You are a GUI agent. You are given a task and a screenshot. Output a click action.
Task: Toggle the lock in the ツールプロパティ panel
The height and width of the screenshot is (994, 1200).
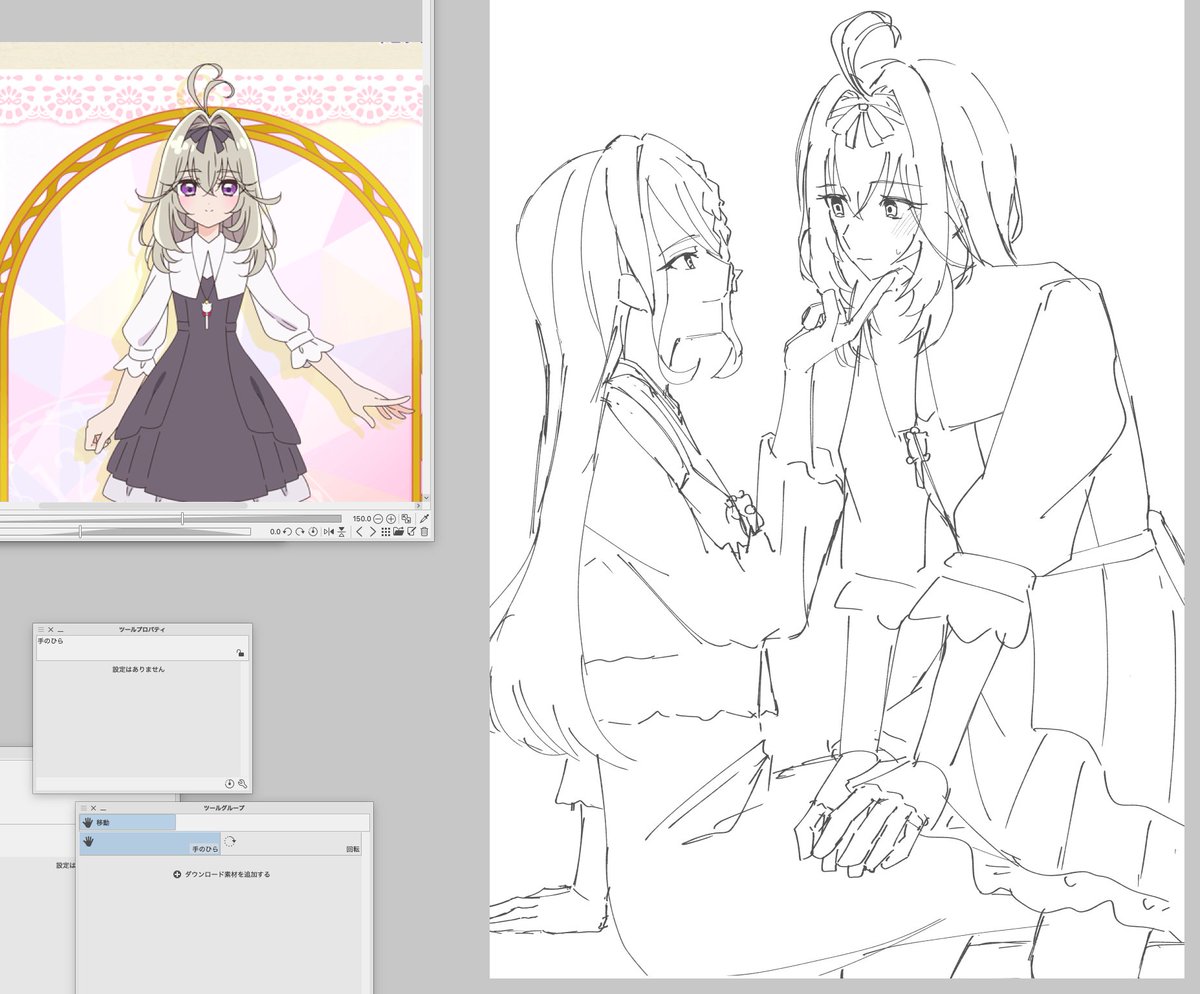pos(240,653)
